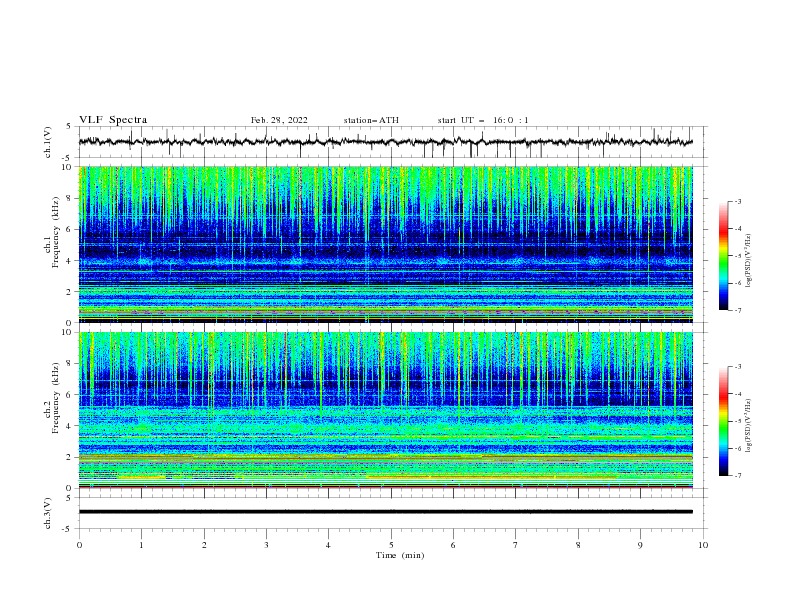792x612 pixels.
Task: Click the "2" tick on the time axis
Action: (204, 545)
